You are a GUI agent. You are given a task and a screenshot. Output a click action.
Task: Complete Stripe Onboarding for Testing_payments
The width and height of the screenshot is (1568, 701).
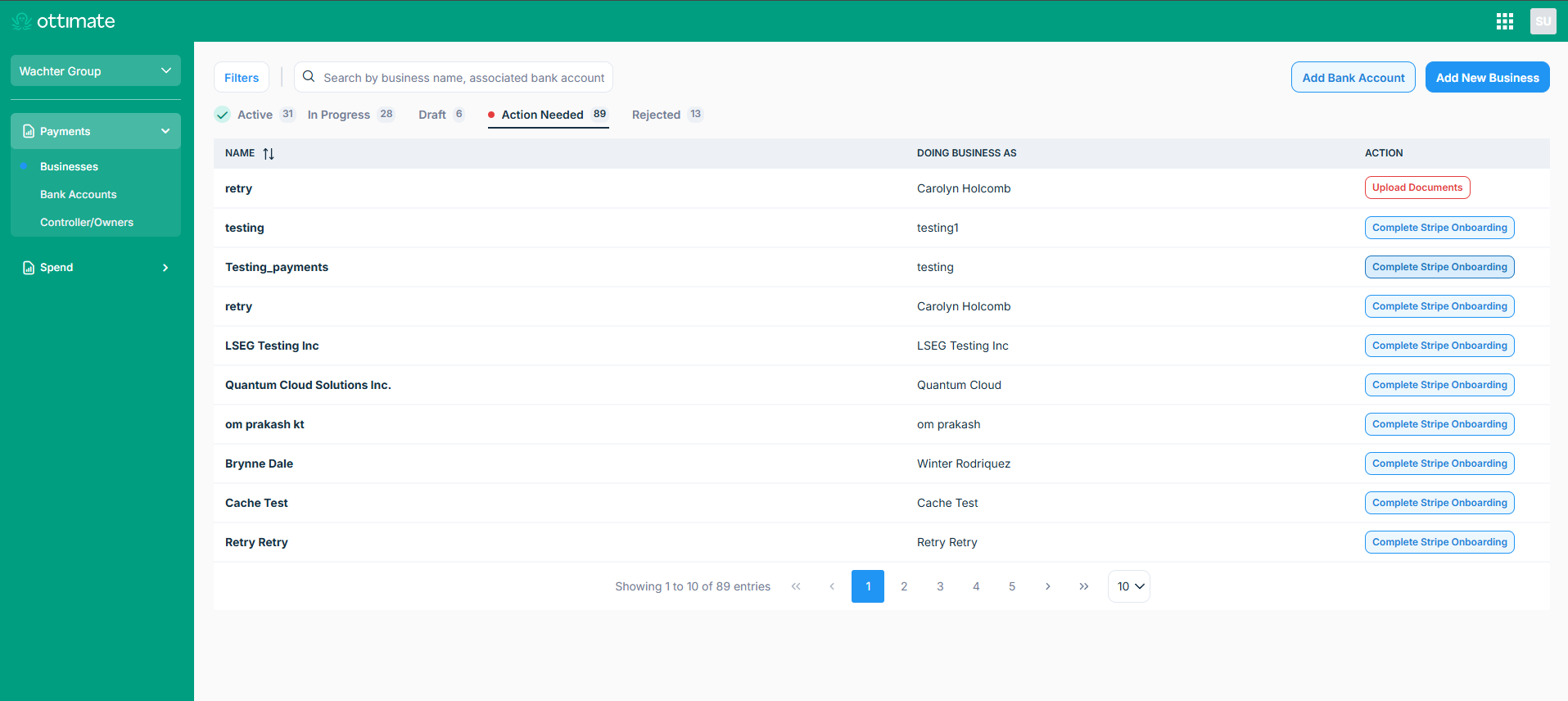coord(1439,267)
